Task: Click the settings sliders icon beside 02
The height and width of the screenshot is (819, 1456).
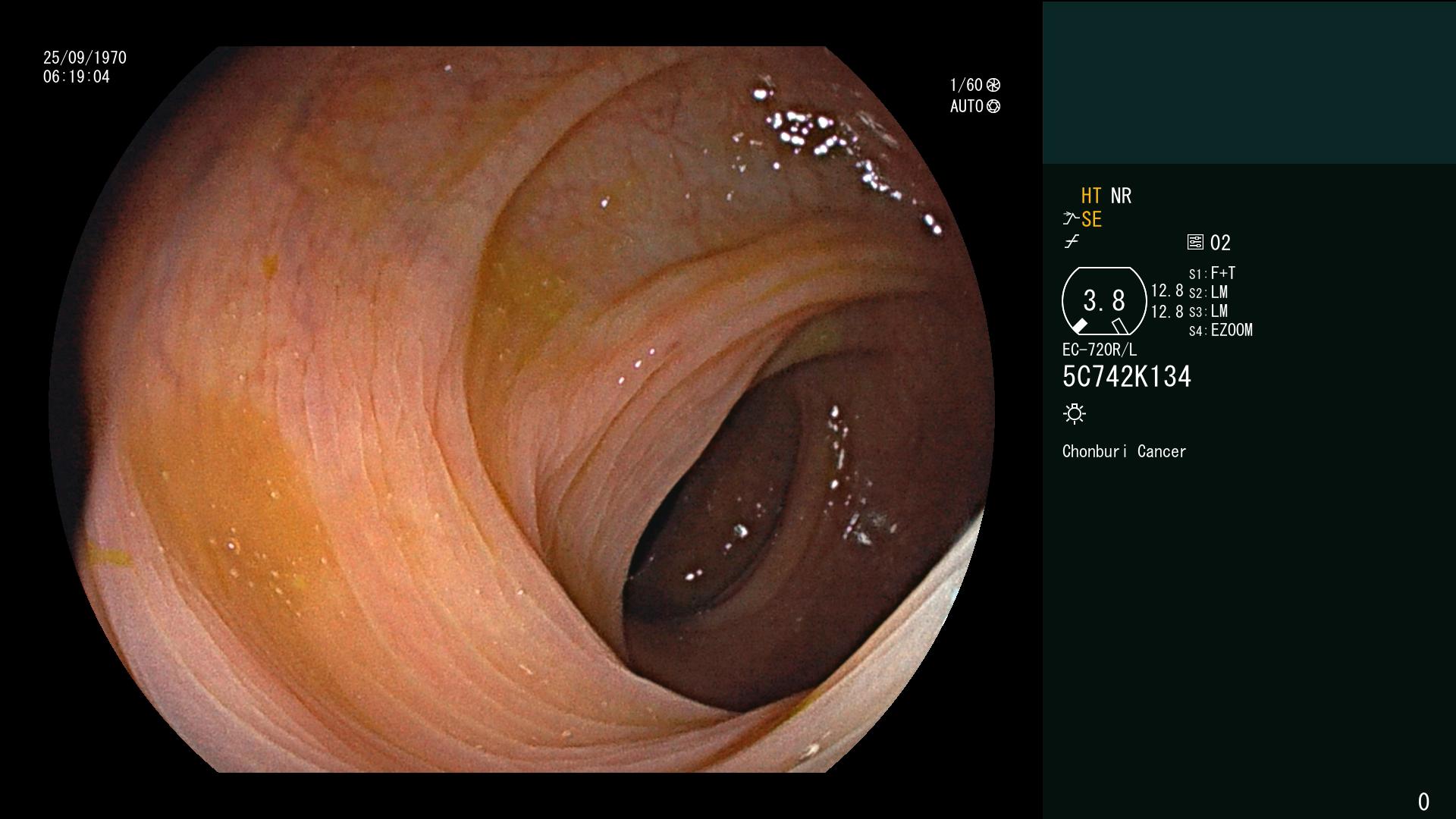Action: 1195,242
